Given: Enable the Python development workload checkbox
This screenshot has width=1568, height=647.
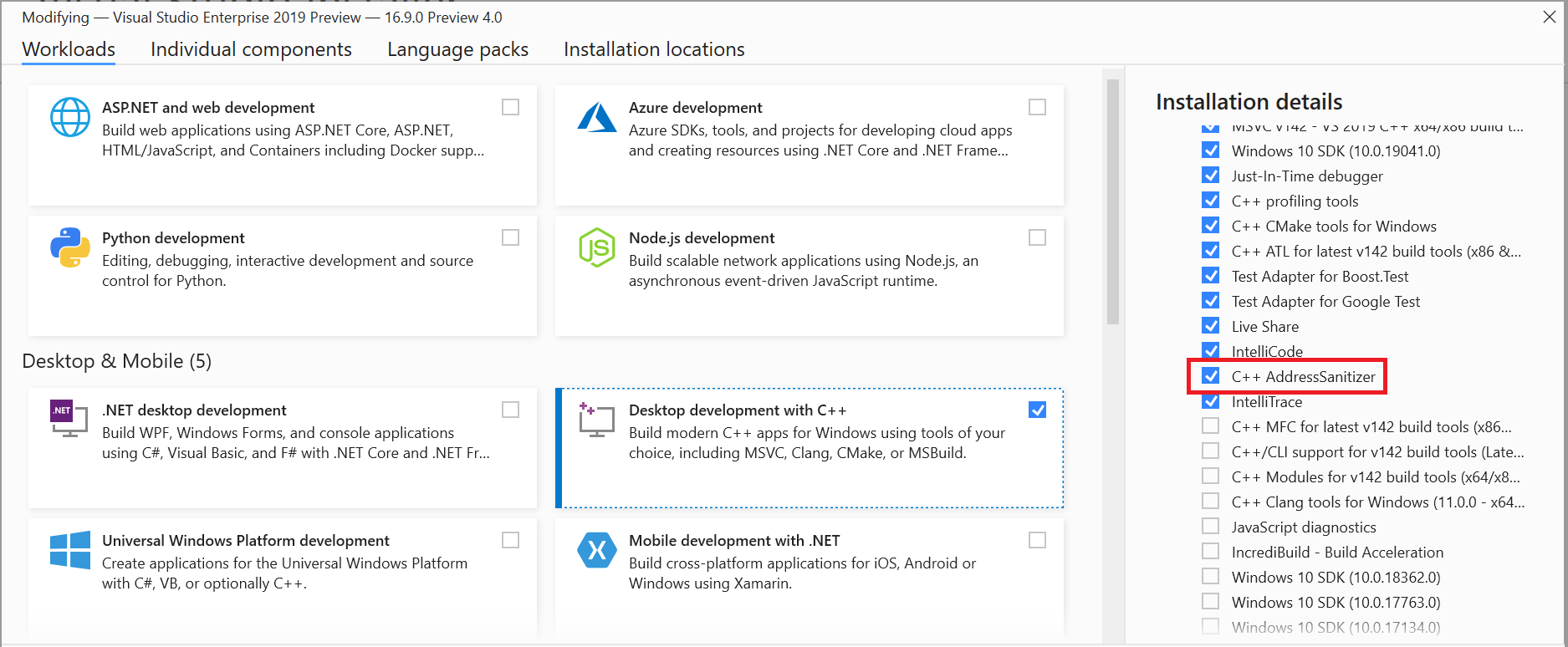Looking at the screenshot, I should (x=510, y=237).
